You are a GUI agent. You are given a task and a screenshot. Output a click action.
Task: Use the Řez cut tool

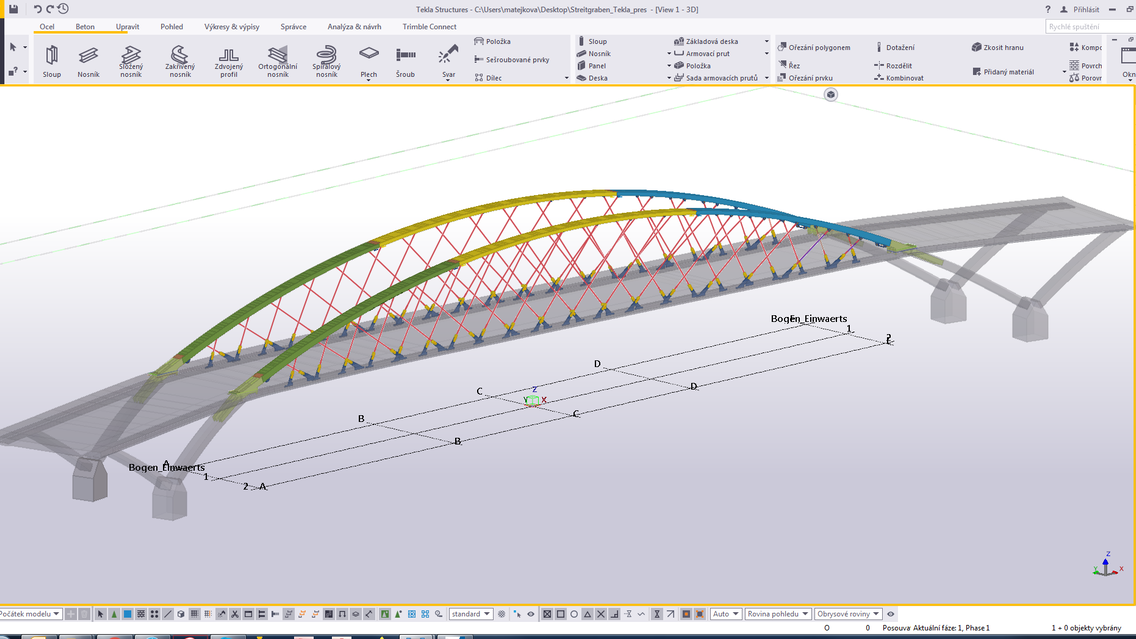point(788,65)
